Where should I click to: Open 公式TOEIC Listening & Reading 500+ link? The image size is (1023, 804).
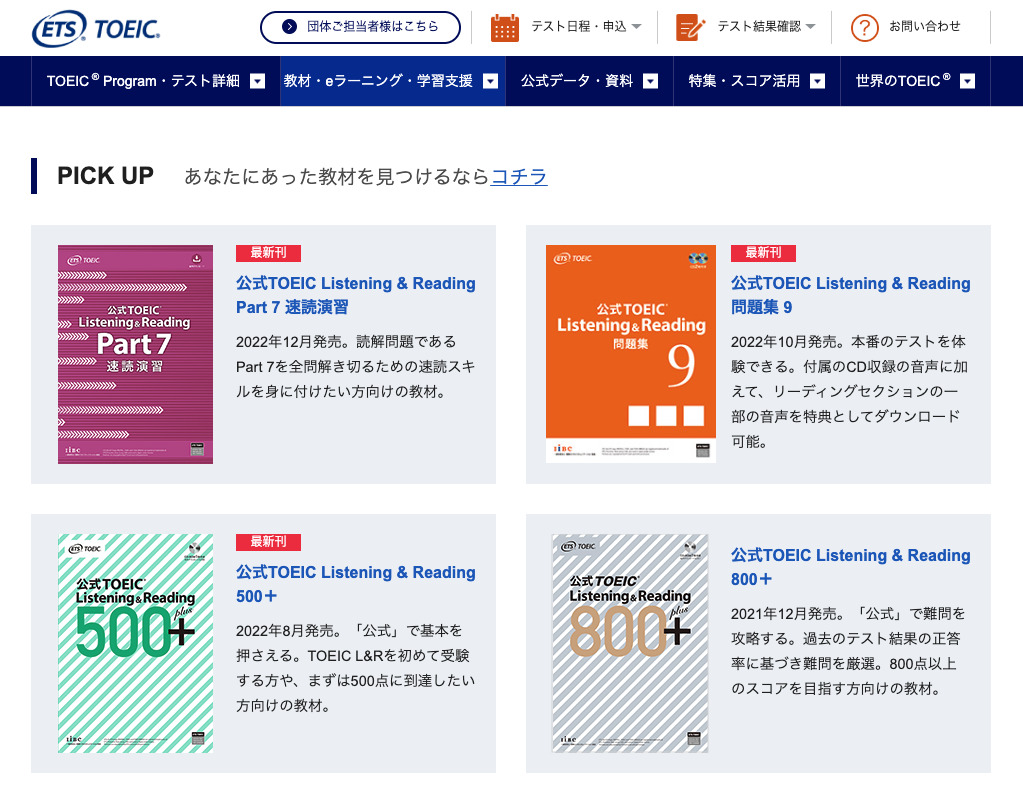pos(356,584)
